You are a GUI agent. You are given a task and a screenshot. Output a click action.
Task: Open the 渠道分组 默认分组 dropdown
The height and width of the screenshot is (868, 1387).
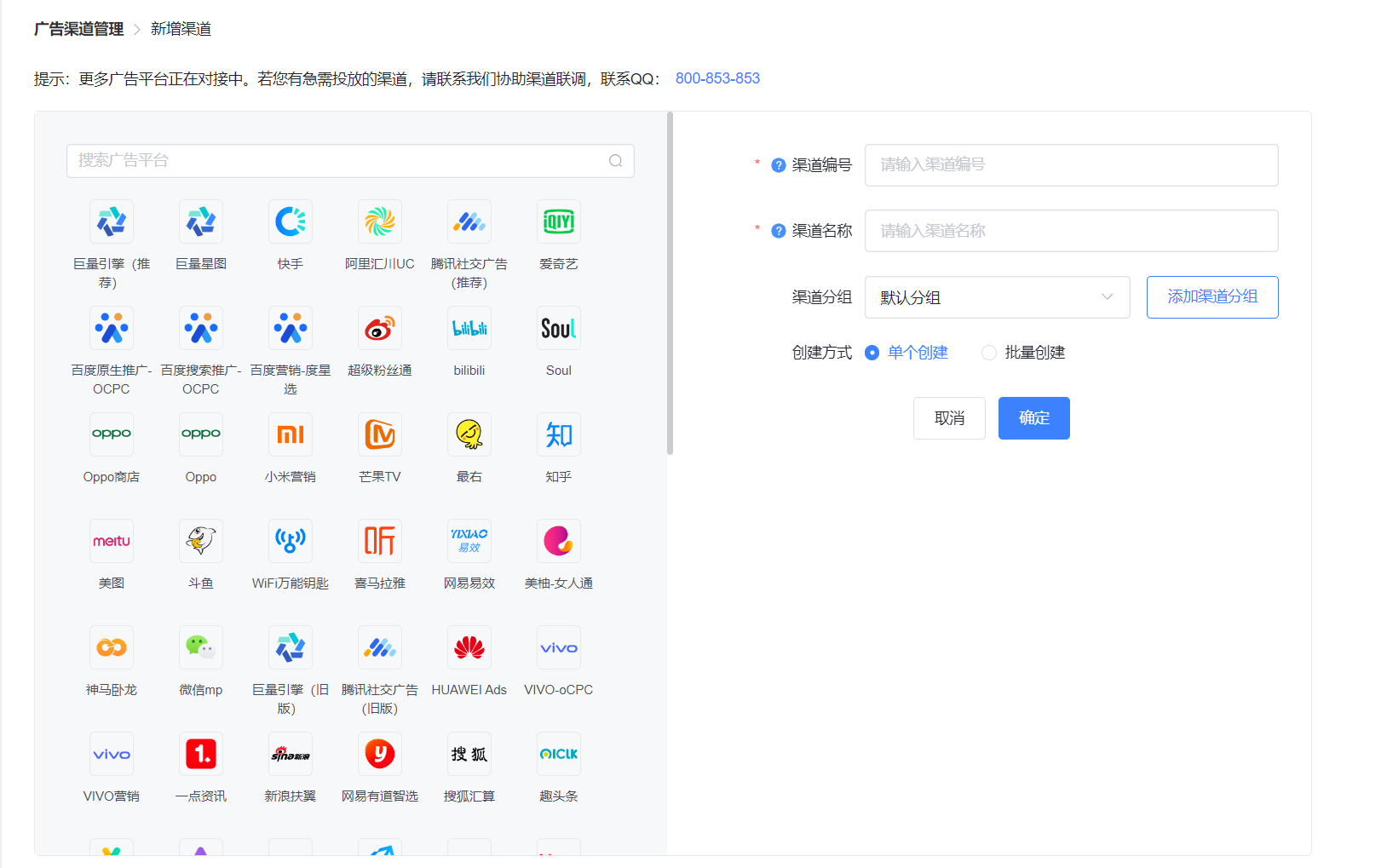(997, 297)
